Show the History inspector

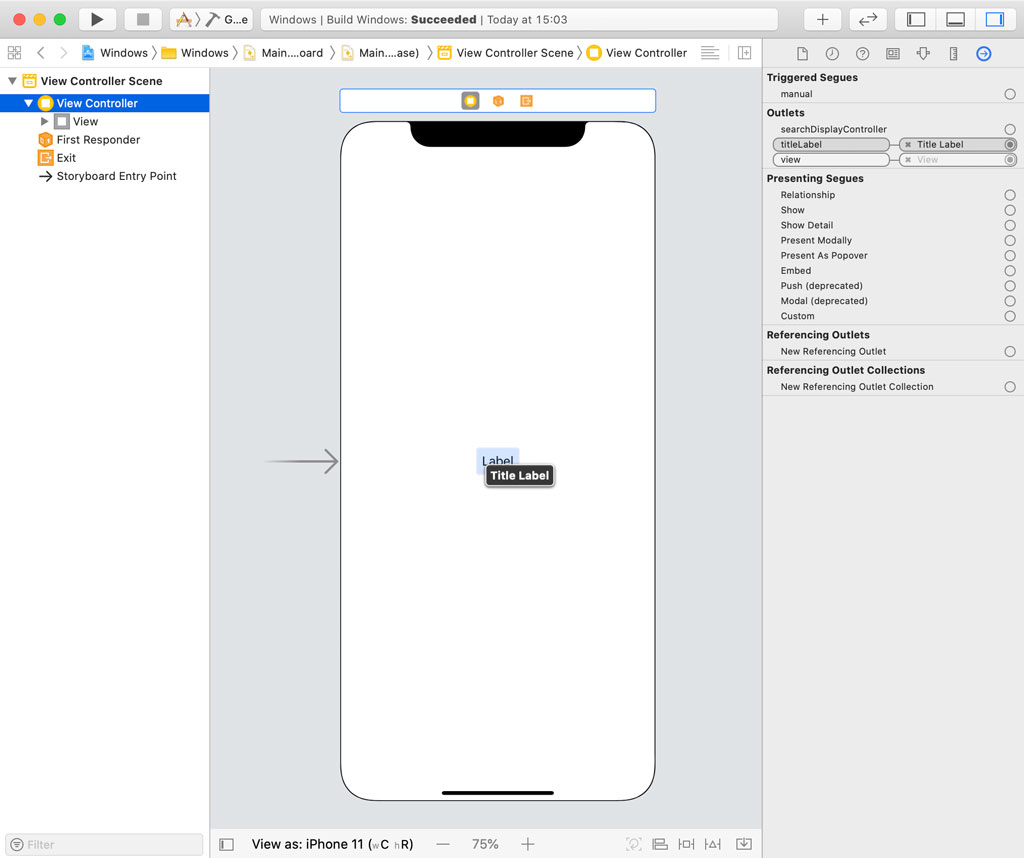tap(832, 53)
